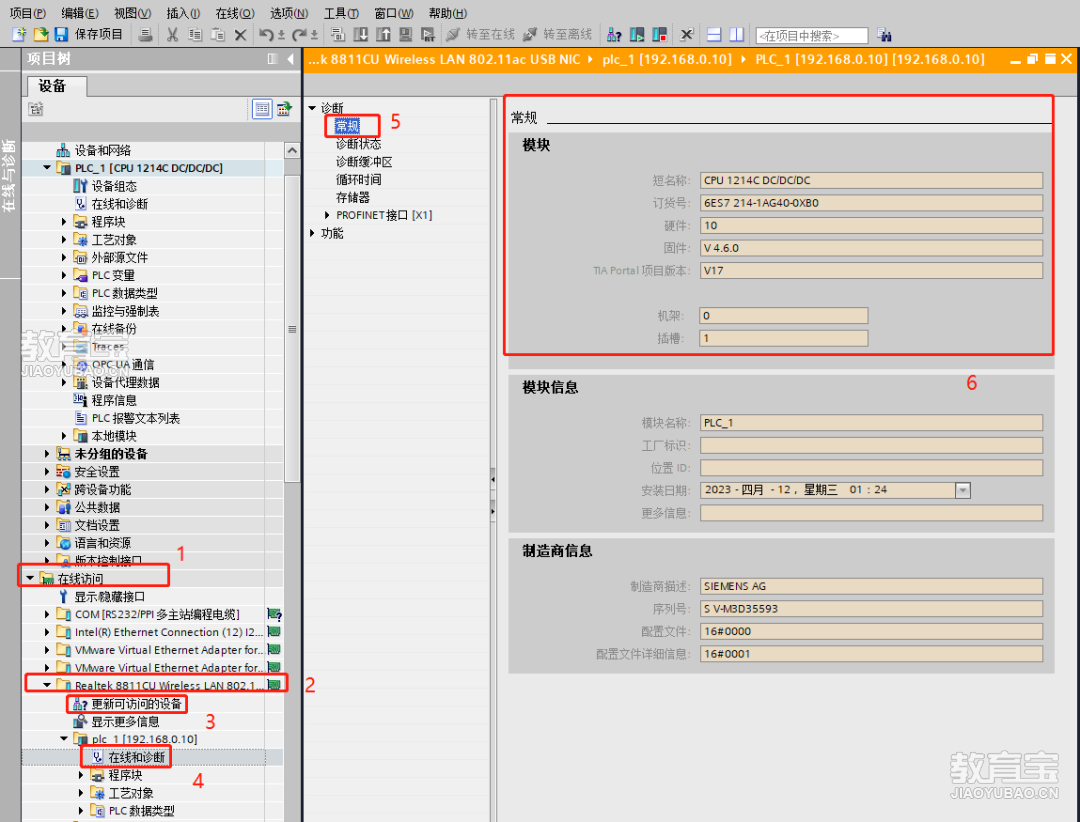Click the 模块名称 field containing PLC_1
1080x822 pixels.
[870, 423]
